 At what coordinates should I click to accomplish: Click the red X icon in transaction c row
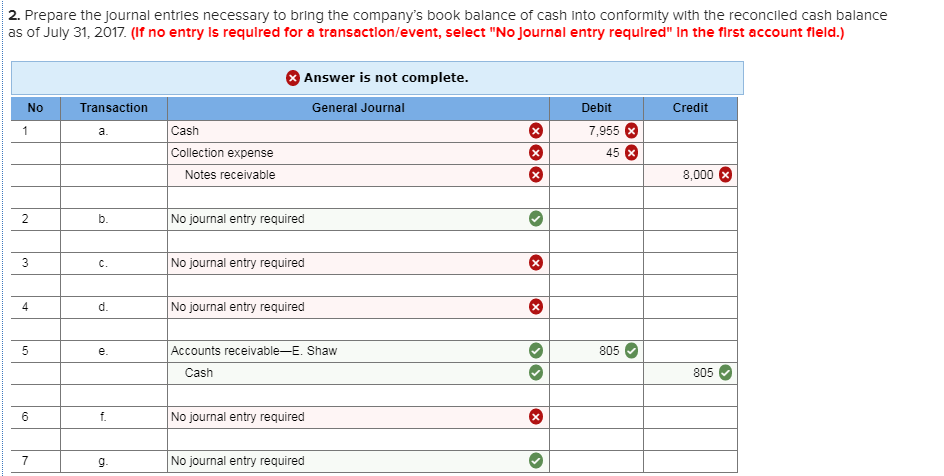[x=536, y=263]
